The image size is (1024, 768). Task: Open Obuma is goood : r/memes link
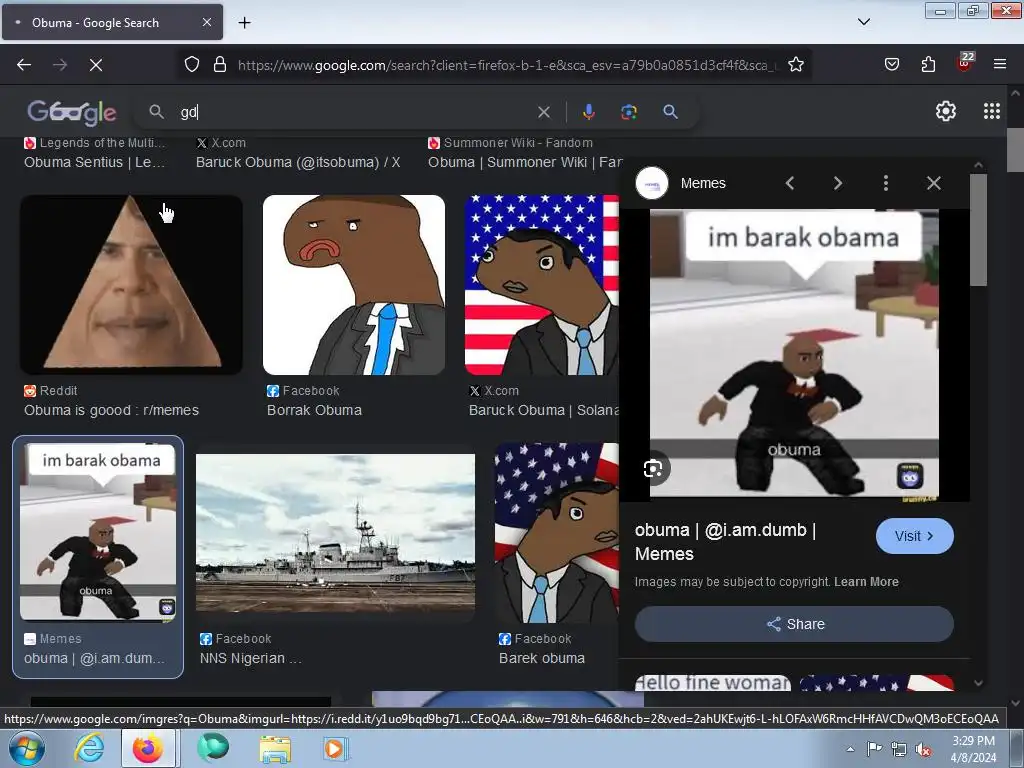(112, 410)
